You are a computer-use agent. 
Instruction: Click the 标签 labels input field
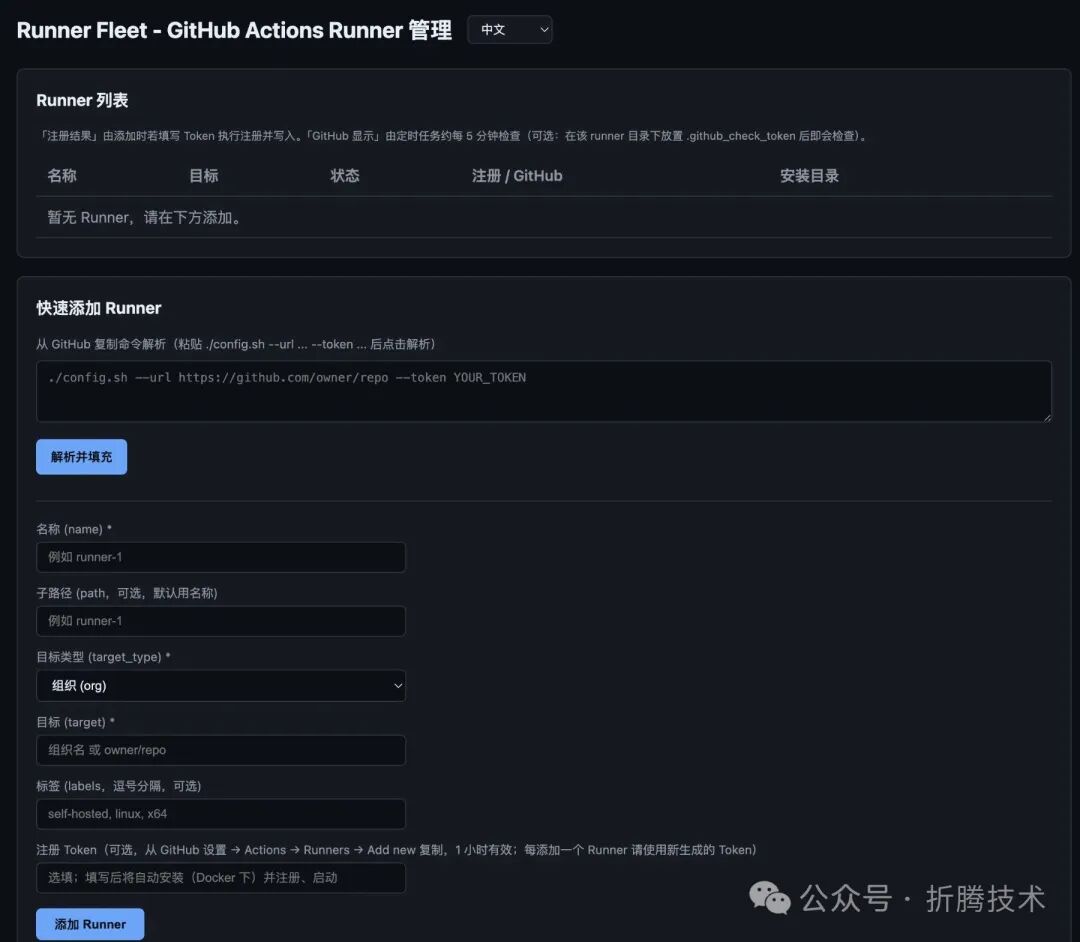220,814
